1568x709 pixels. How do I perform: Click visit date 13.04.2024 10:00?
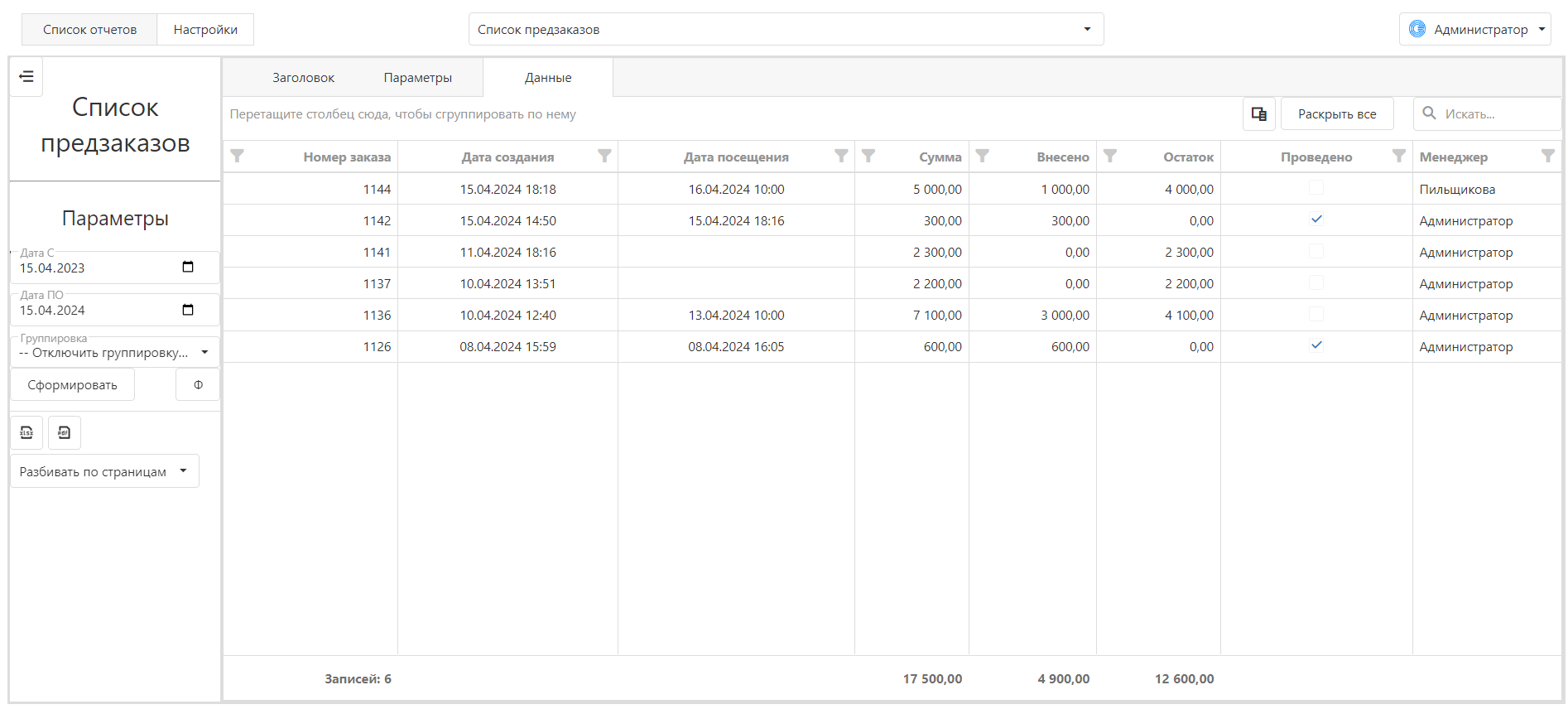pyautogui.click(x=736, y=315)
